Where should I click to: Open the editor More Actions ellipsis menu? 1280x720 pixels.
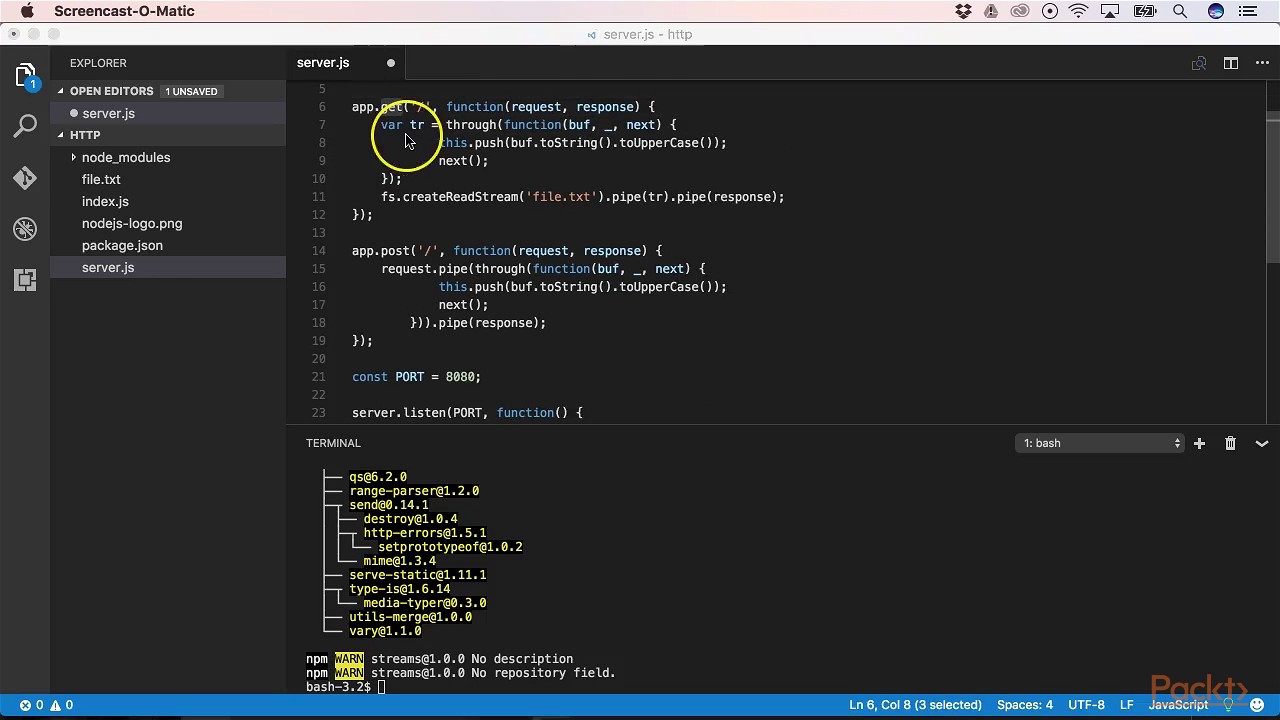[x=1262, y=63]
